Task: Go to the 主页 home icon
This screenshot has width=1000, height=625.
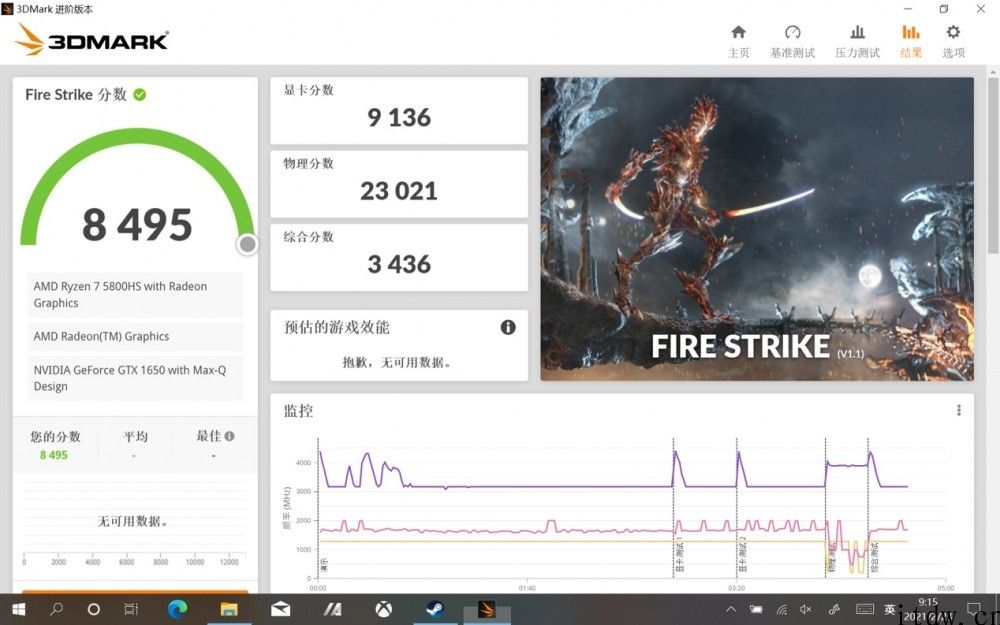Action: (x=739, y=33)
